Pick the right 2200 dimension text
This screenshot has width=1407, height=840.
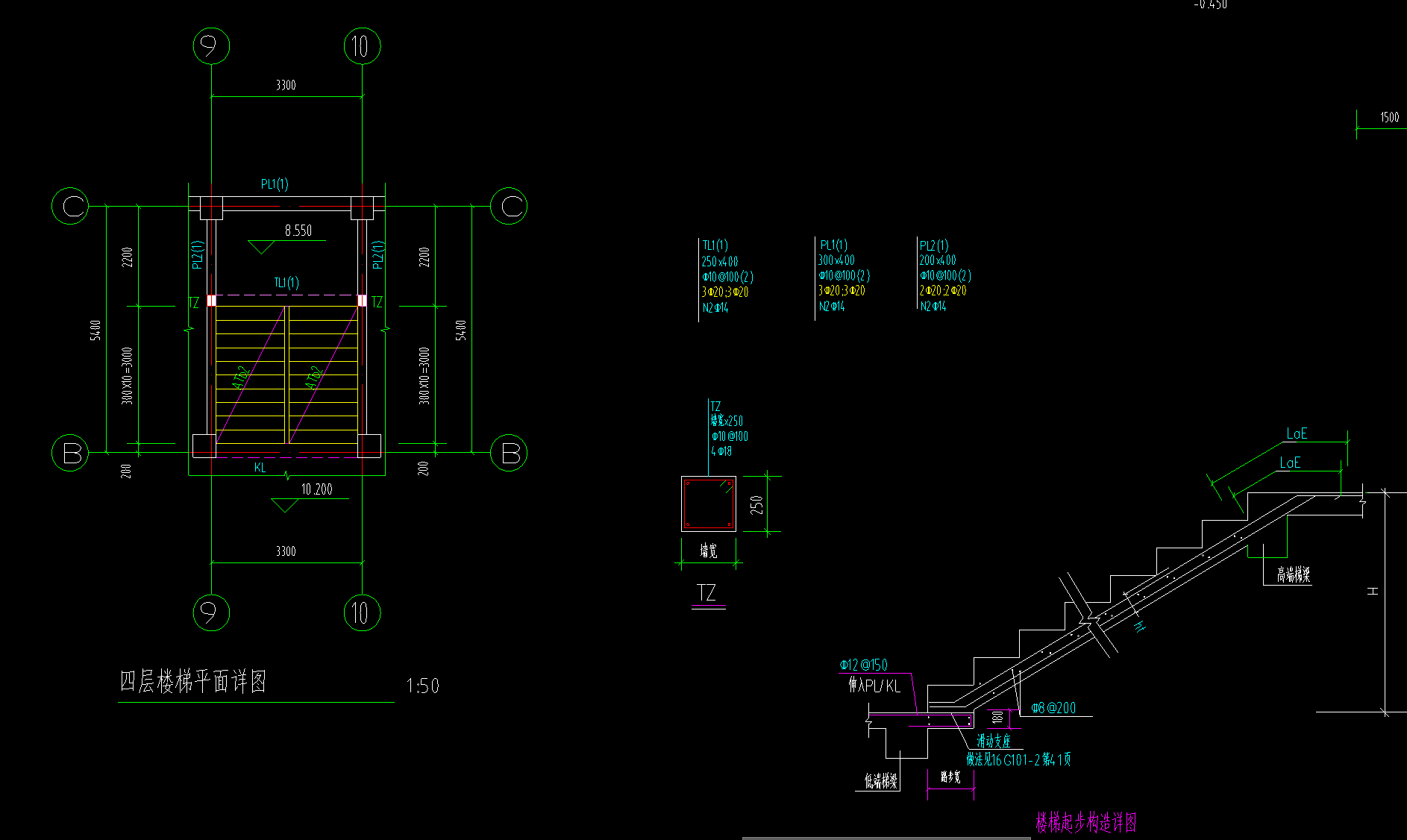pyautogui.click(x=424, y=257)
